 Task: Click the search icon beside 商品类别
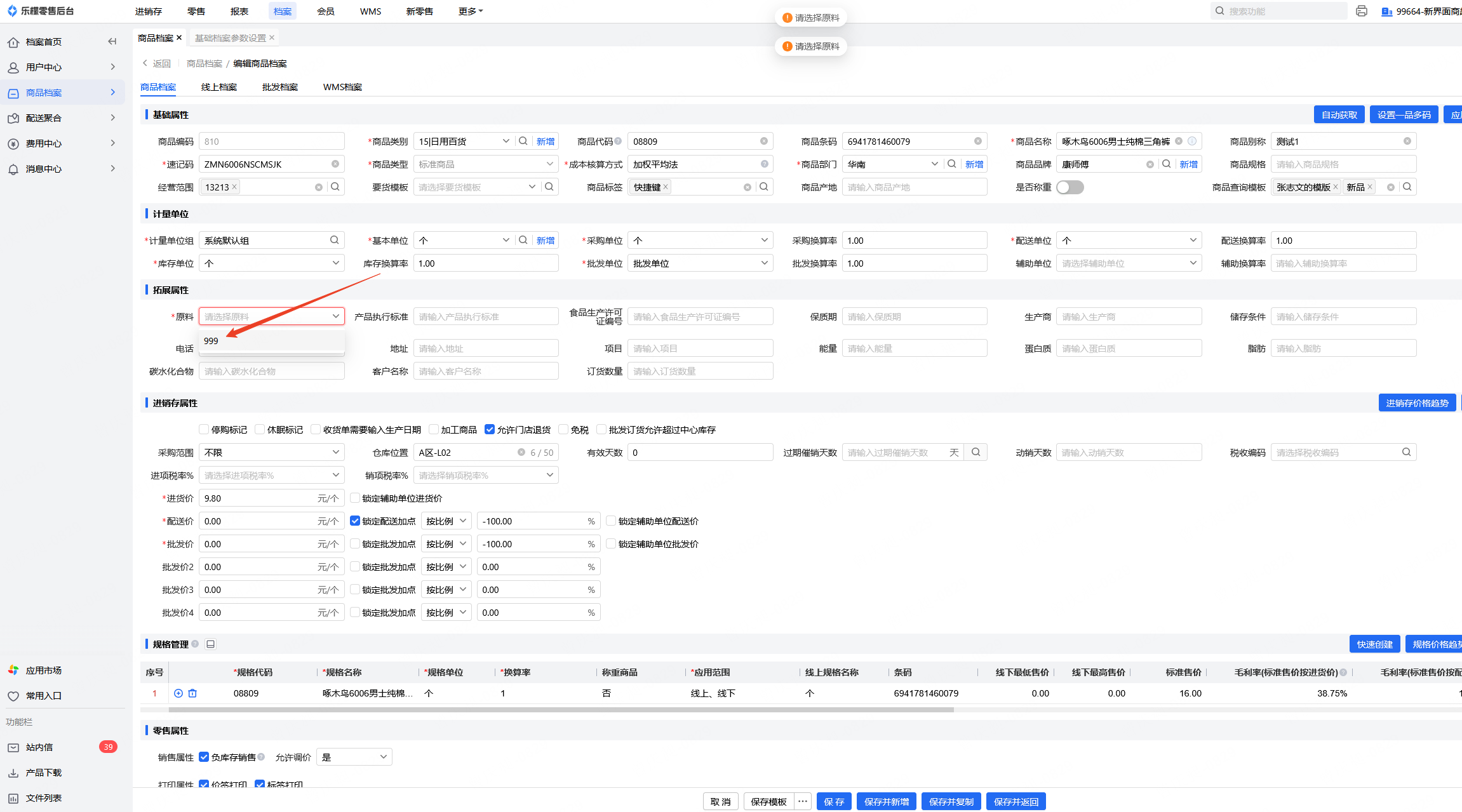pos(523,141)
